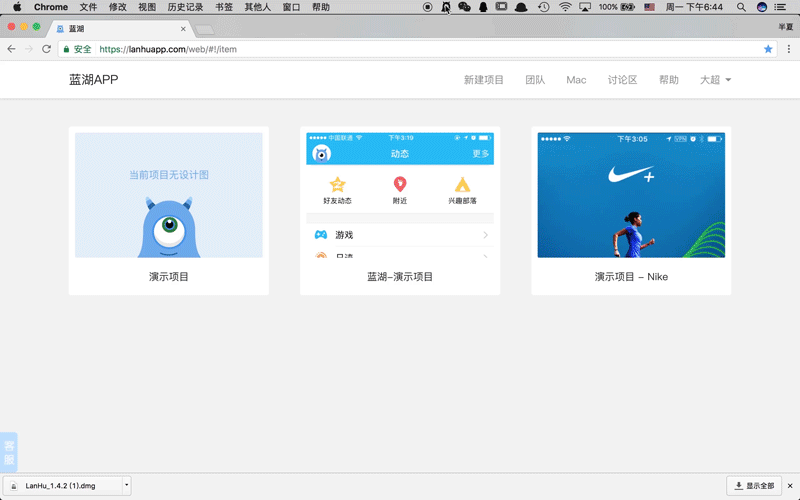Screen dimensions: 800x500
Task: Click the Wi-Fi status icon
Action: pos(565,7)
